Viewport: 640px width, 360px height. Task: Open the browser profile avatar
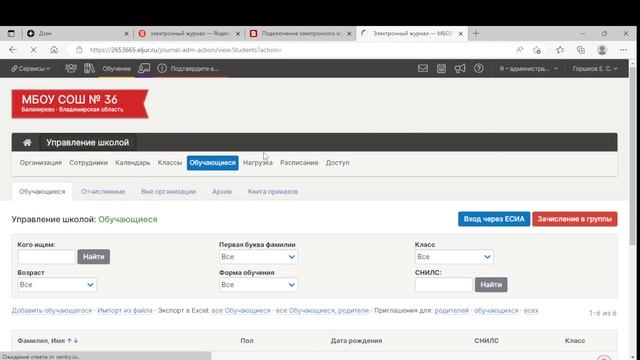tap(602, 50)
